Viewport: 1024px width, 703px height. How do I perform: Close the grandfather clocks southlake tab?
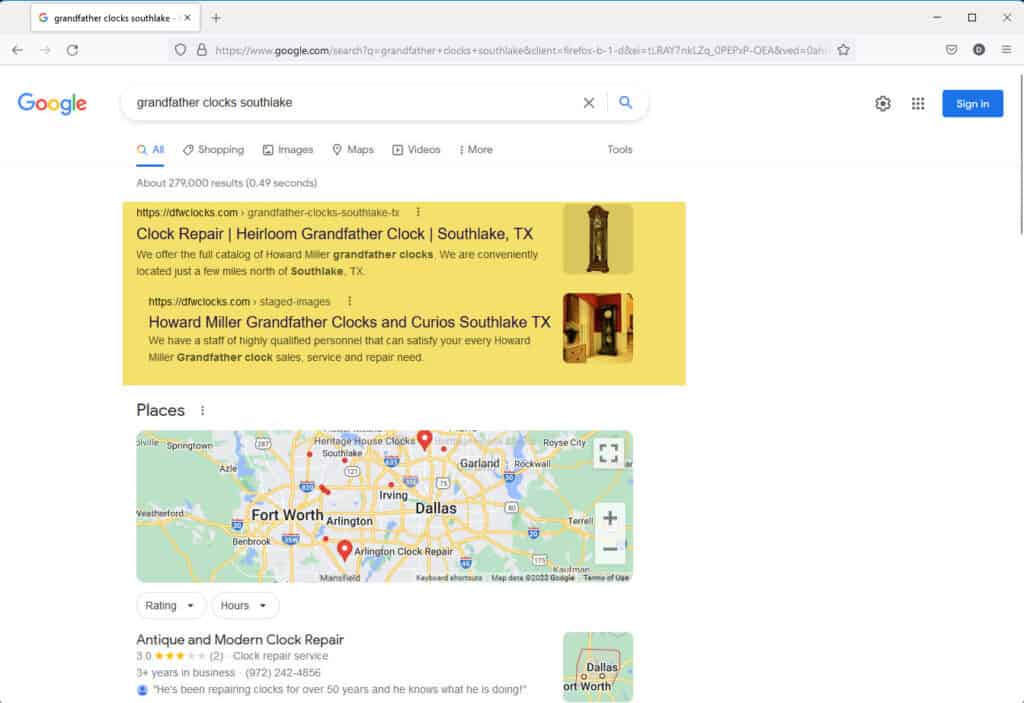tap(187, 18)
